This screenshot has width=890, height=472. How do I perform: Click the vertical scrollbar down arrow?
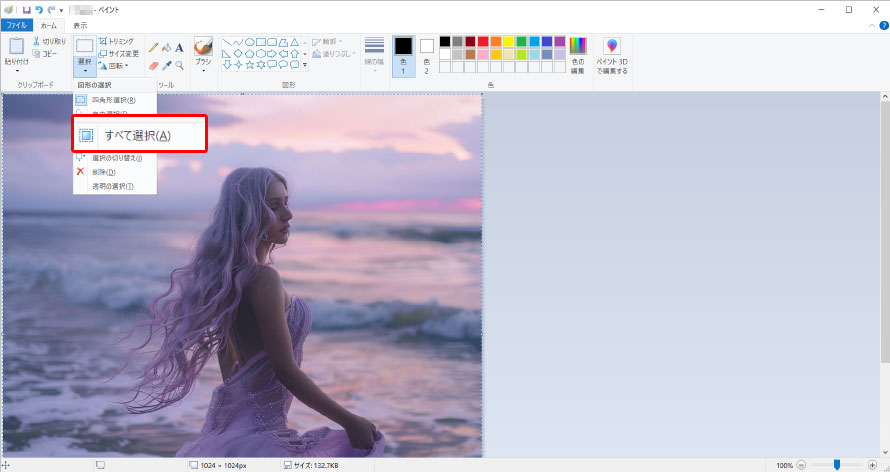885,452
